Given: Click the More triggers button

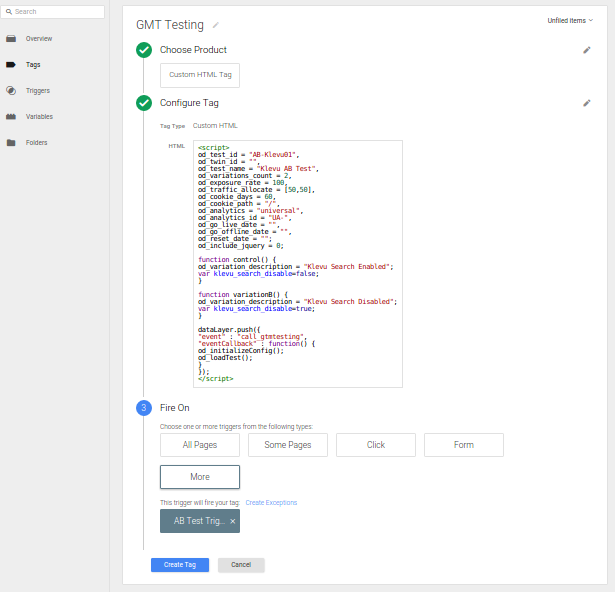Looking at the screenshot, I should (x=200, y=477).
